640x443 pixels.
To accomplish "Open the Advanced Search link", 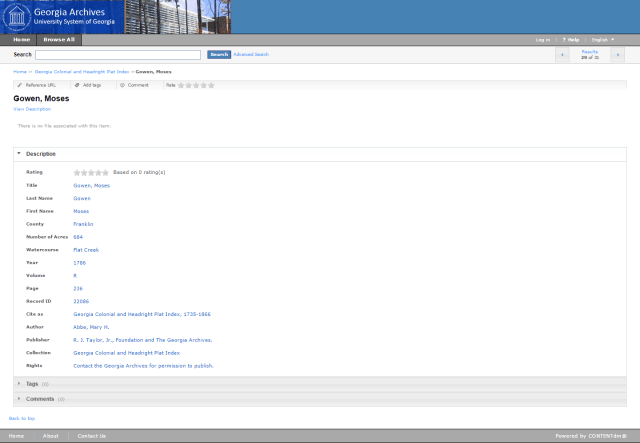I will (x=251, y=54).
